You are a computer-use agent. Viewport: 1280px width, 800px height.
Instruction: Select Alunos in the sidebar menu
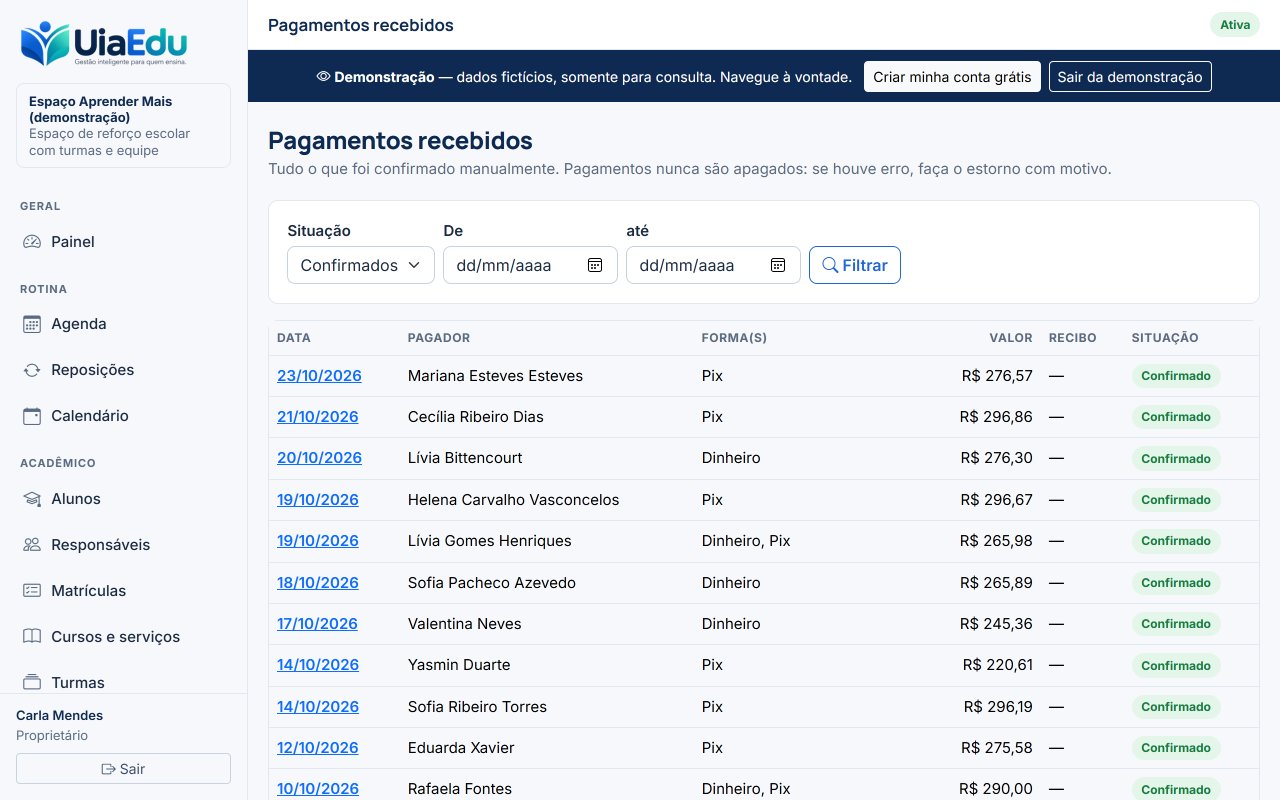(124, 499)
